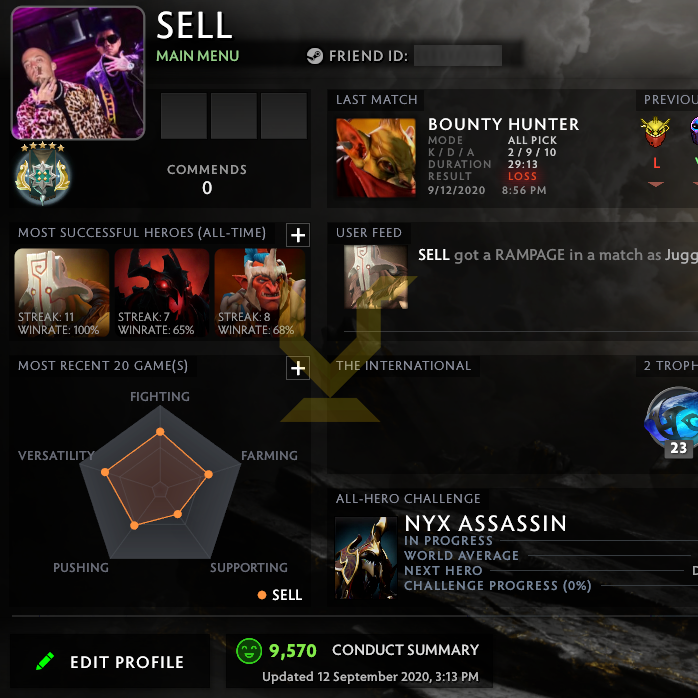This screenshot has width=698, height=698.
Task: Expand Most Successful Heroes with the plus button
Action: click(x=298, y=235)
